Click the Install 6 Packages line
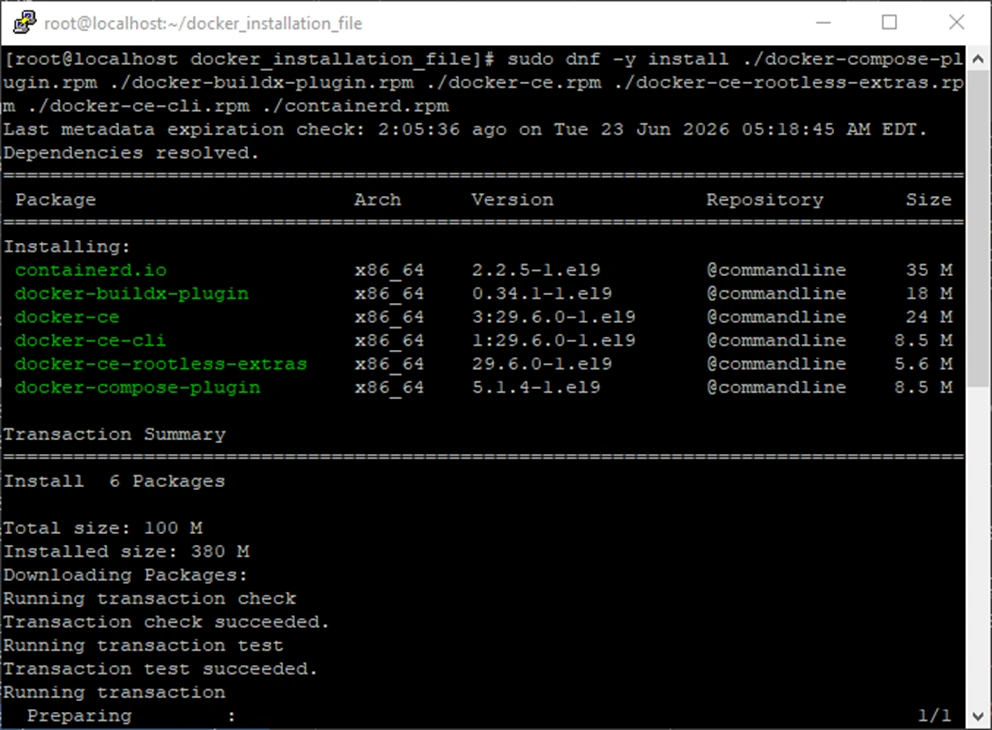 point(115,481)
